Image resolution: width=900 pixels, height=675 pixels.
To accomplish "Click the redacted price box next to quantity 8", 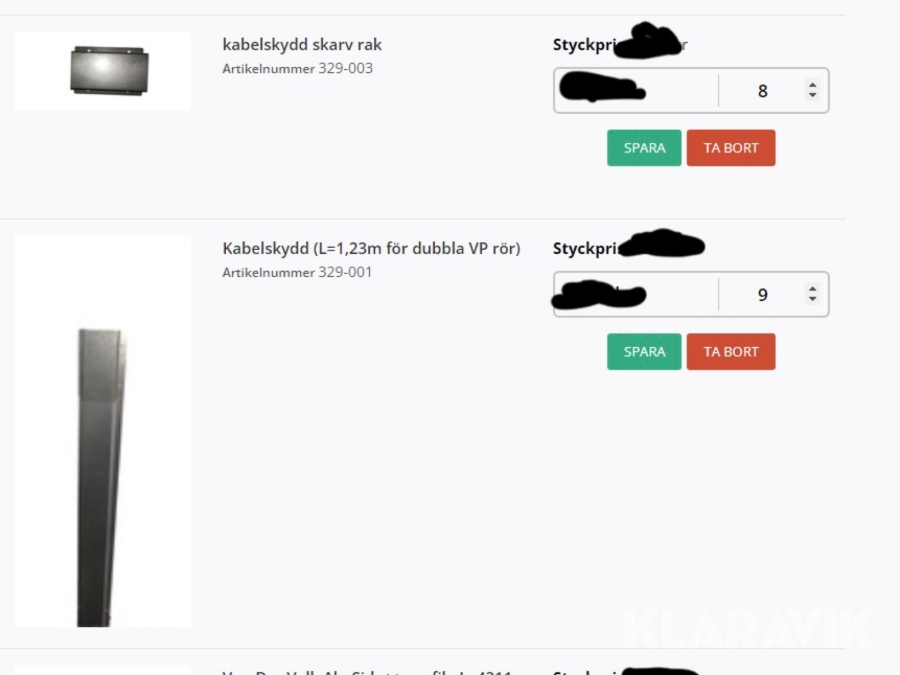I will (636, 91).
